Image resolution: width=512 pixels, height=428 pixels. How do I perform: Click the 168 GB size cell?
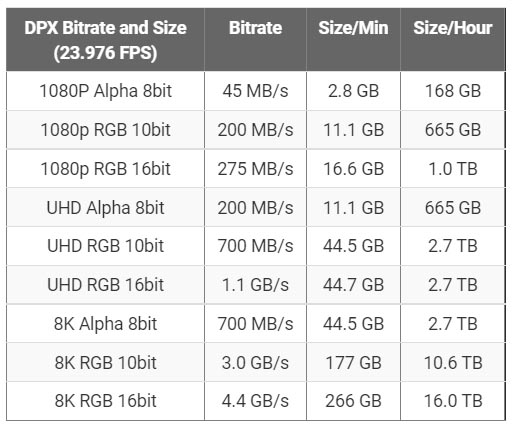coord(453,91)
